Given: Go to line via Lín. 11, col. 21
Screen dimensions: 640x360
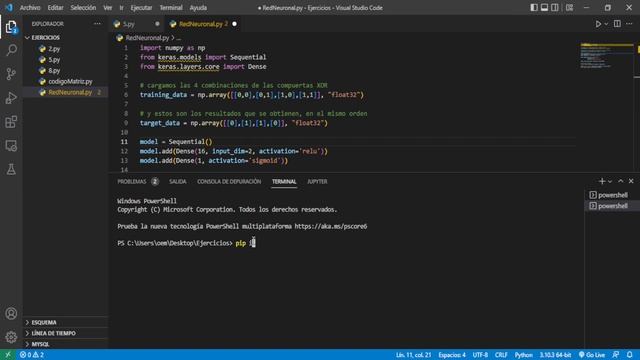Looking at the screenshot, I should point(413,355).
